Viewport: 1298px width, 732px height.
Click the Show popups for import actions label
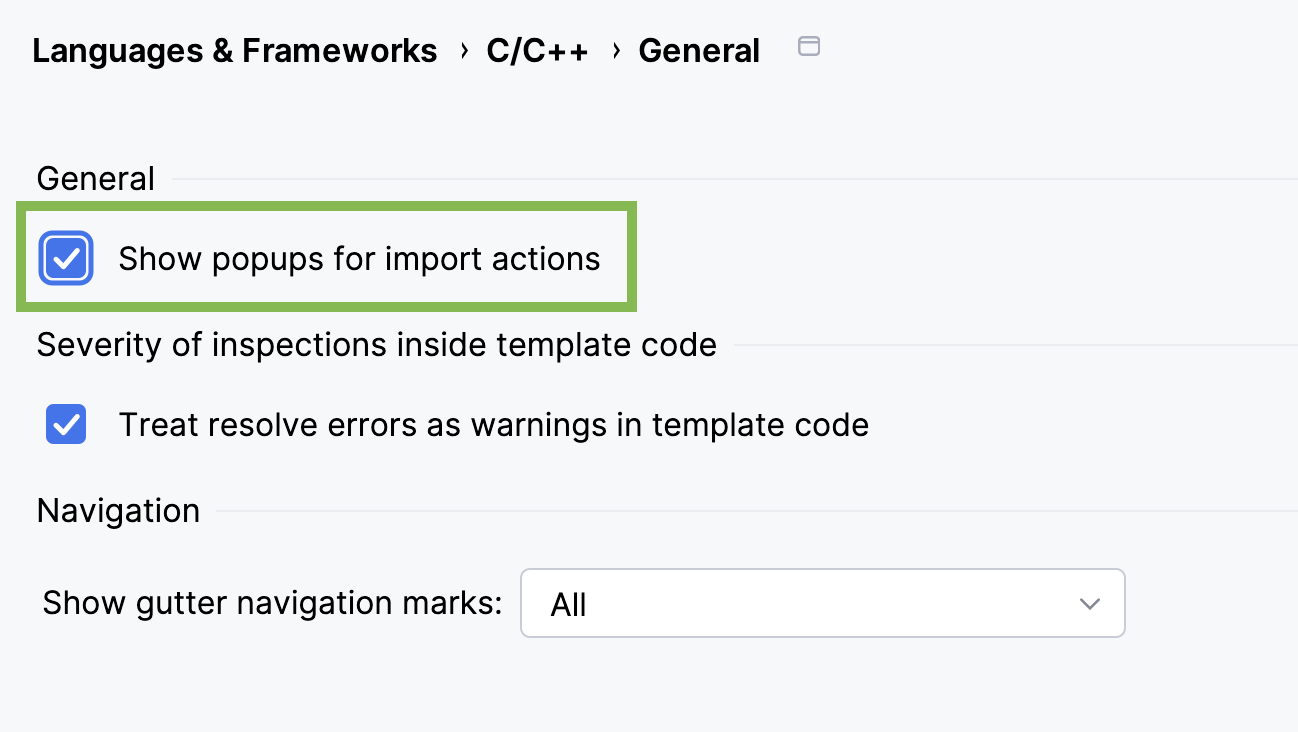click(x=359, y=258)
